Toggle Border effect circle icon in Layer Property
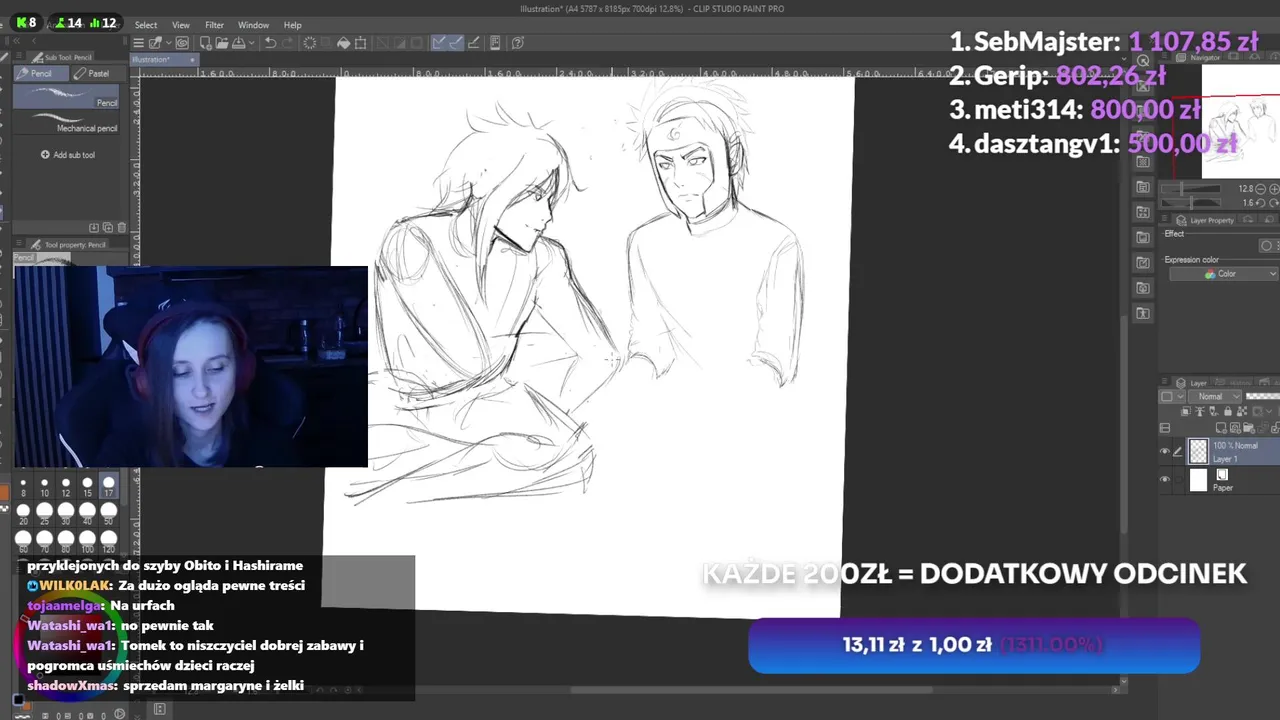 (x=1267, y=246)
